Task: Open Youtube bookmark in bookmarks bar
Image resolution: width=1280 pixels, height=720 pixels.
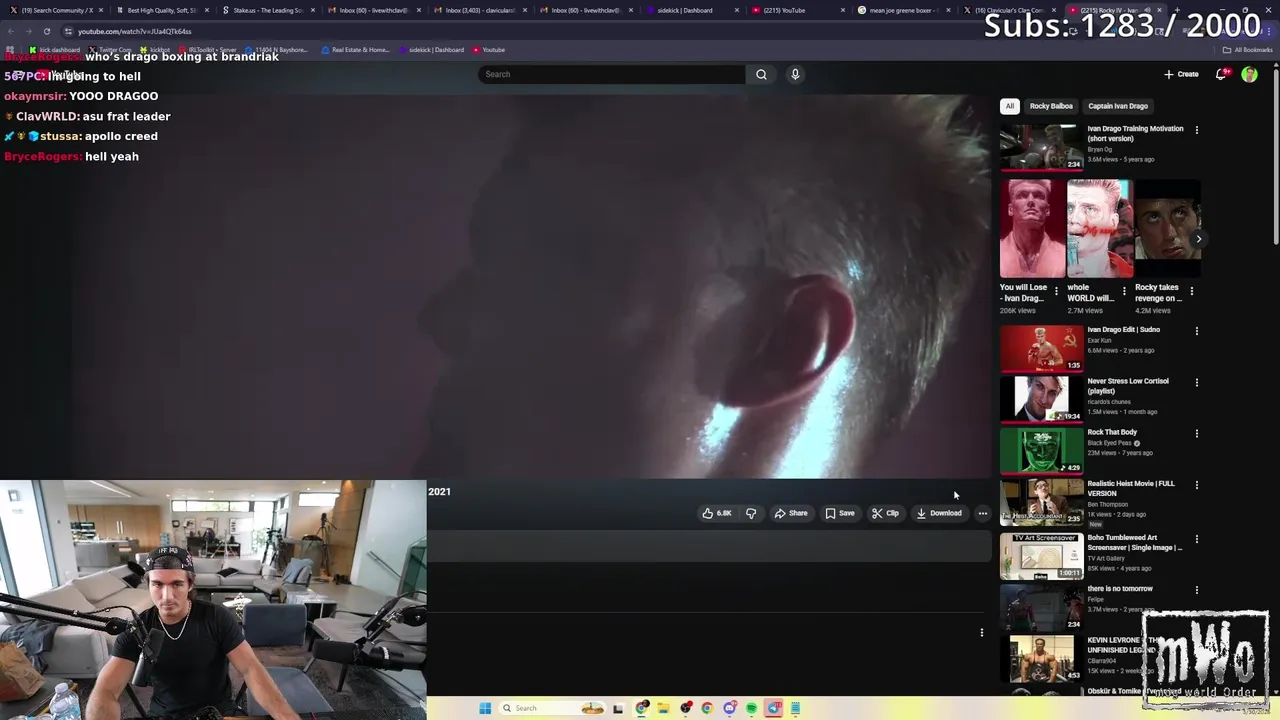Action: (489, 50)
